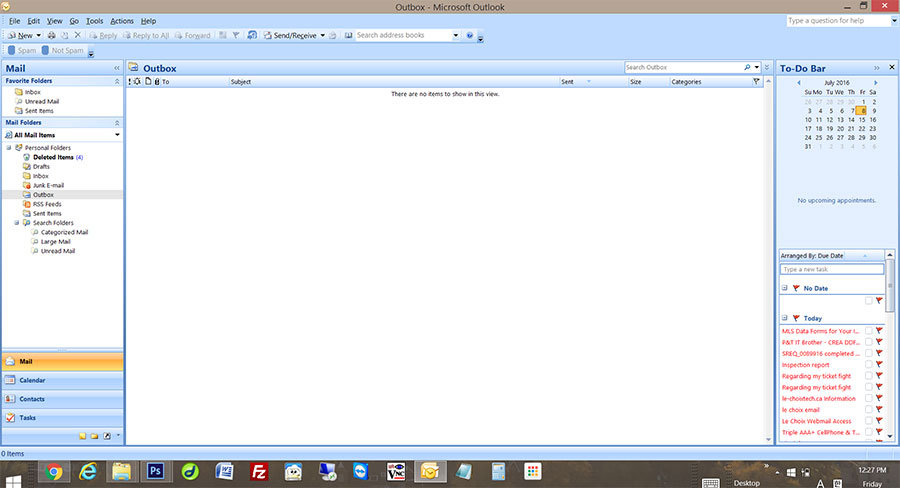Click the Send/Receive button
This screenshot has width=900, height=488.
click(290, 36)
